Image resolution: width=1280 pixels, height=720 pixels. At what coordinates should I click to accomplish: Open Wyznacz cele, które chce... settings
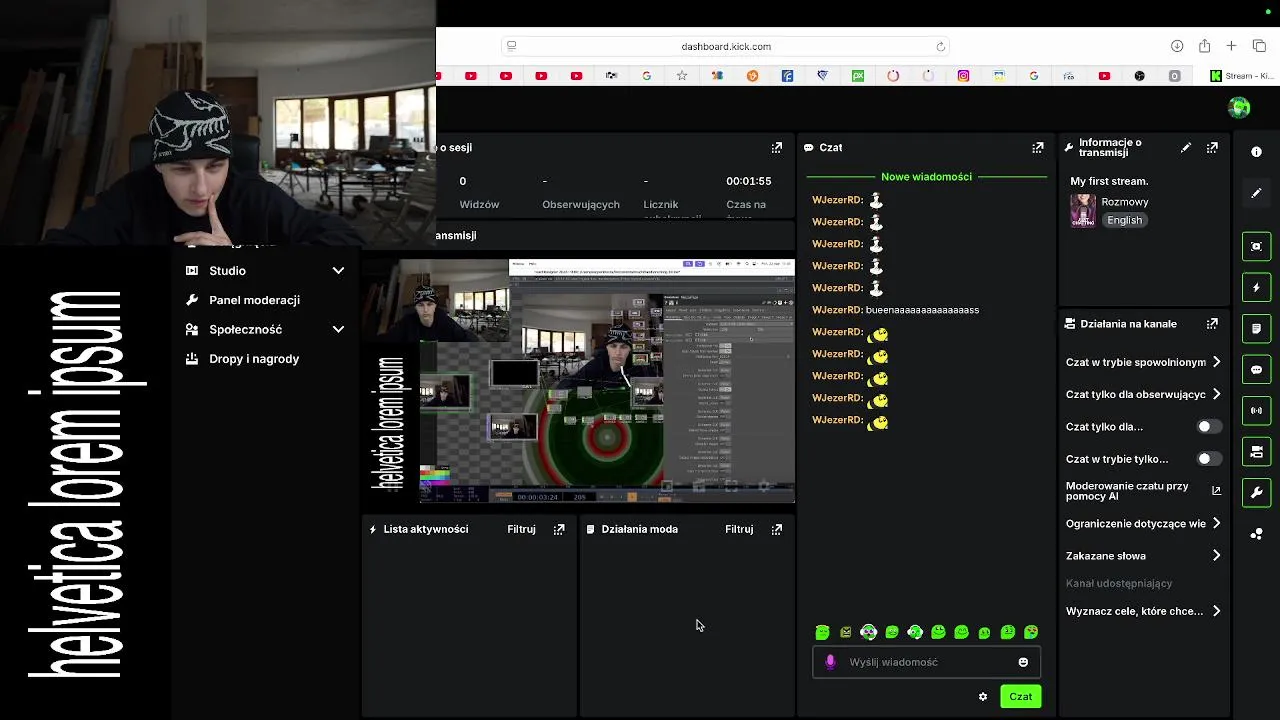[x=1144, y=611]
